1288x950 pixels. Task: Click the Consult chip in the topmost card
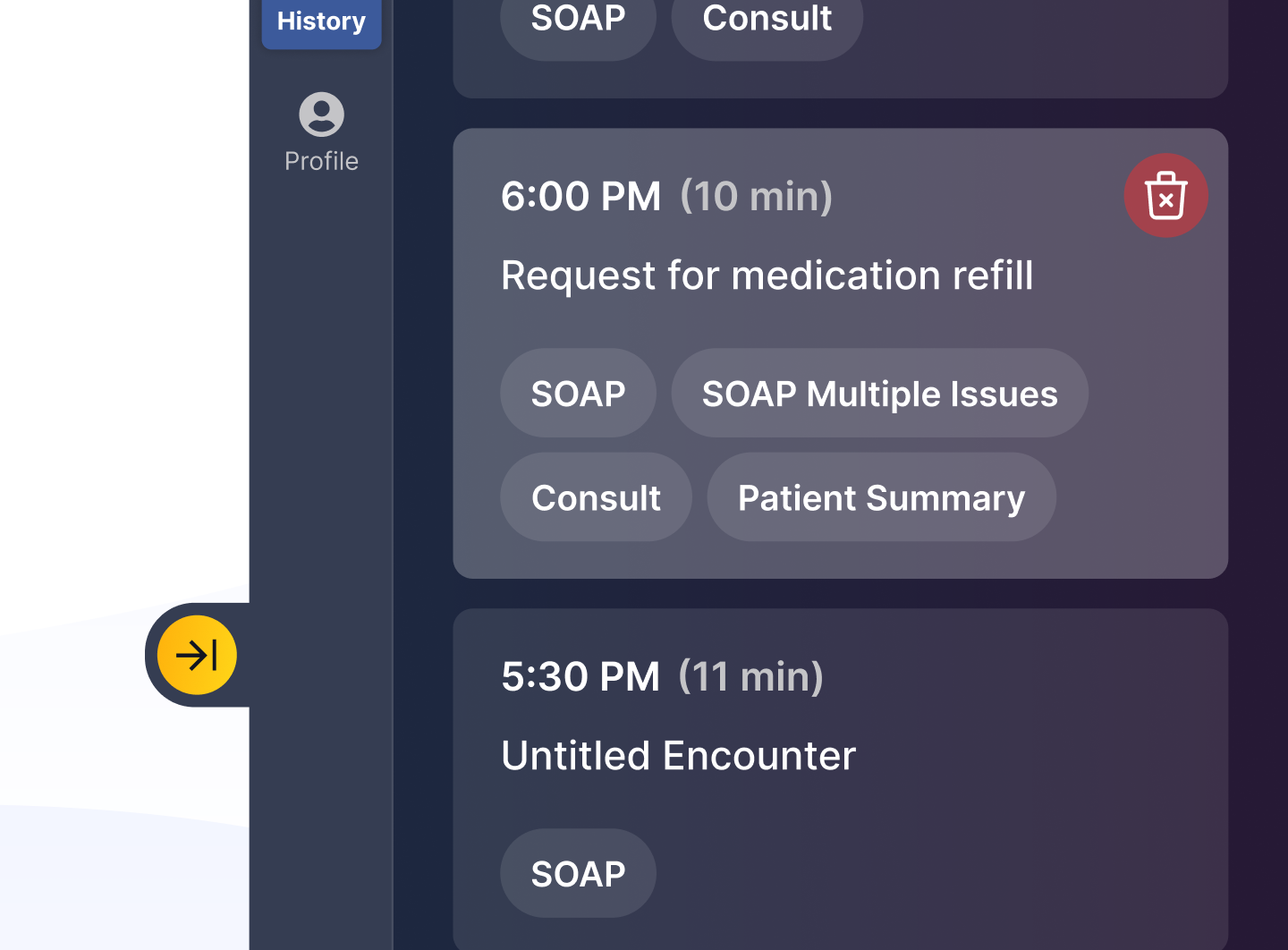pyautogui.click(x=767, y=20)
